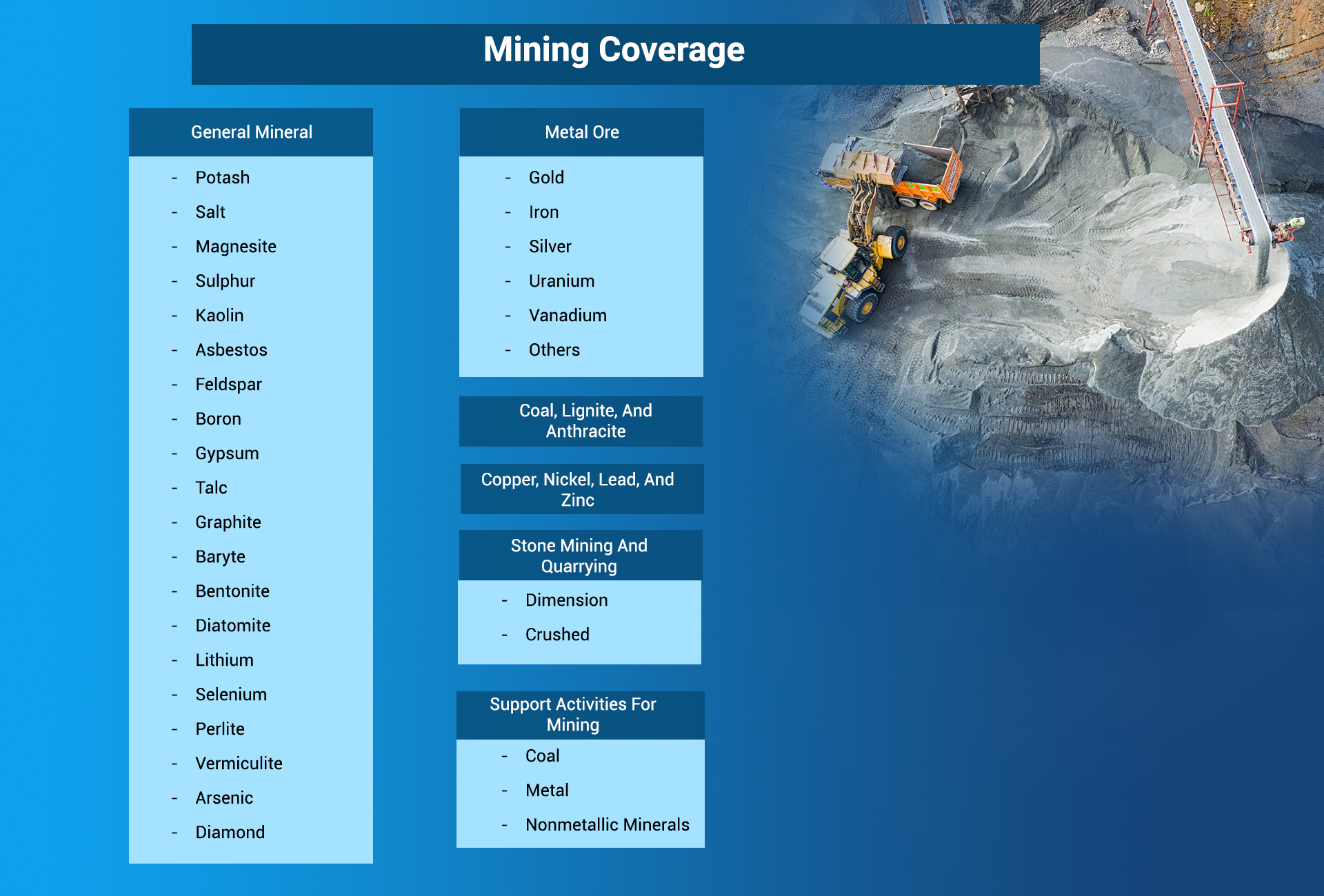Image resolution: width=1324 pixels, height=896 pixels.
Task: Select the Crushed option under Stone Mining
Action: (557, 634)
